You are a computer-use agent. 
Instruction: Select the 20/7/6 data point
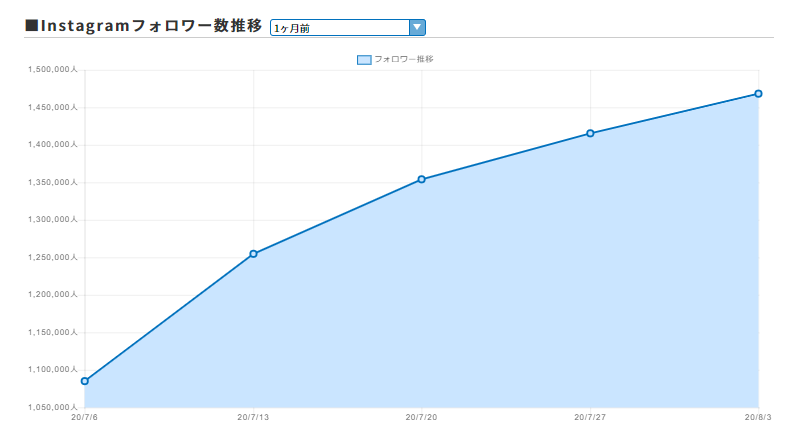[85, 381]
